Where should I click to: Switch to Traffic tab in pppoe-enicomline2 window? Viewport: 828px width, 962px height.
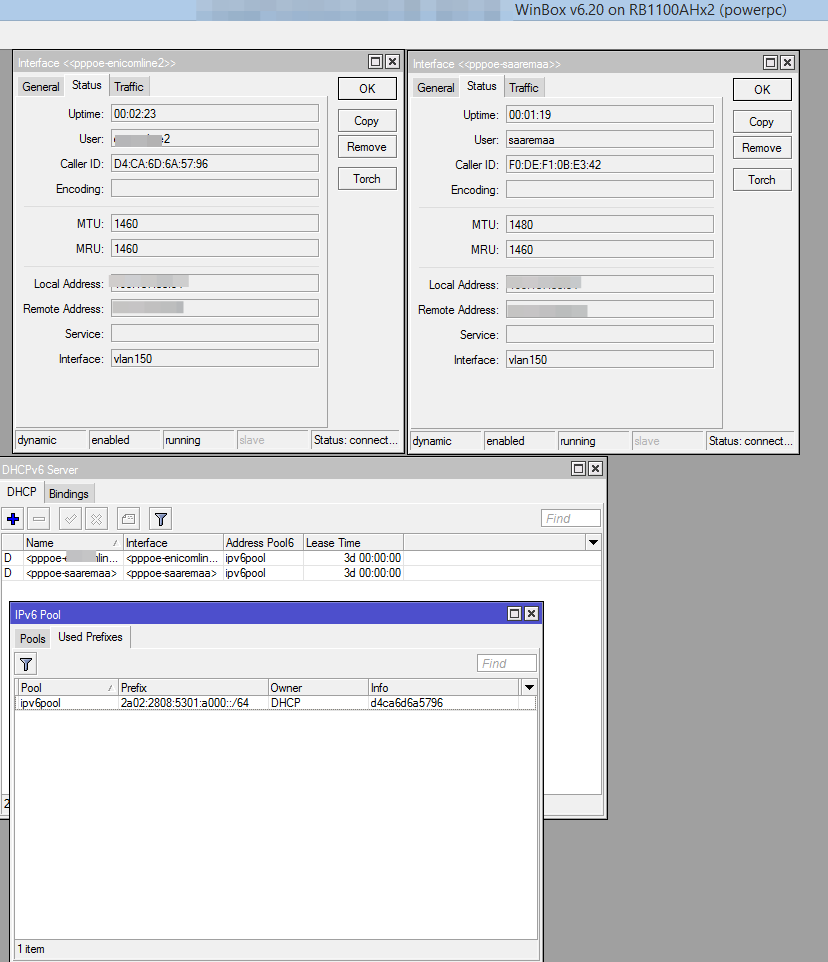click(x=129, y=87)
